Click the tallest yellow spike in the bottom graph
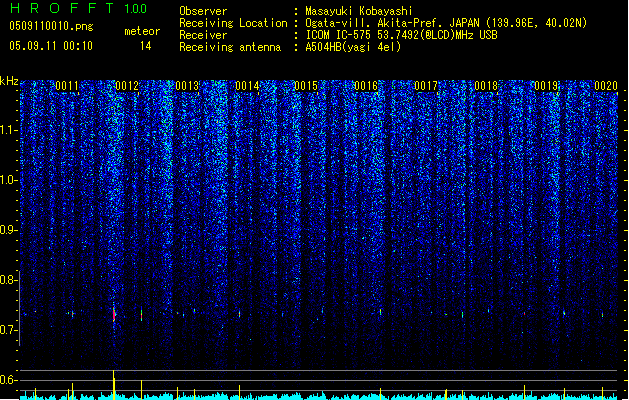 [114, 385]
